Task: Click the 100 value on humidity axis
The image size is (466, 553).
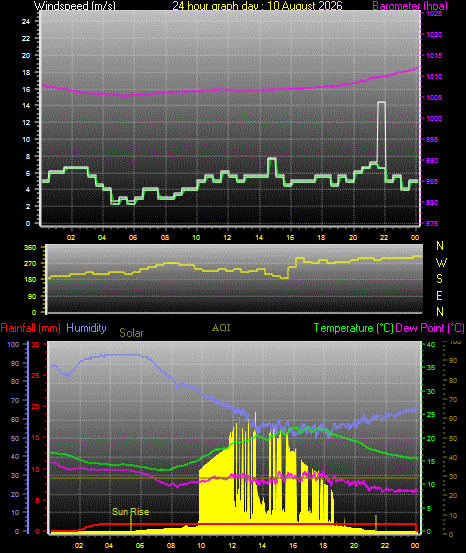Action: pyautogui.click(x=13, y=345)
